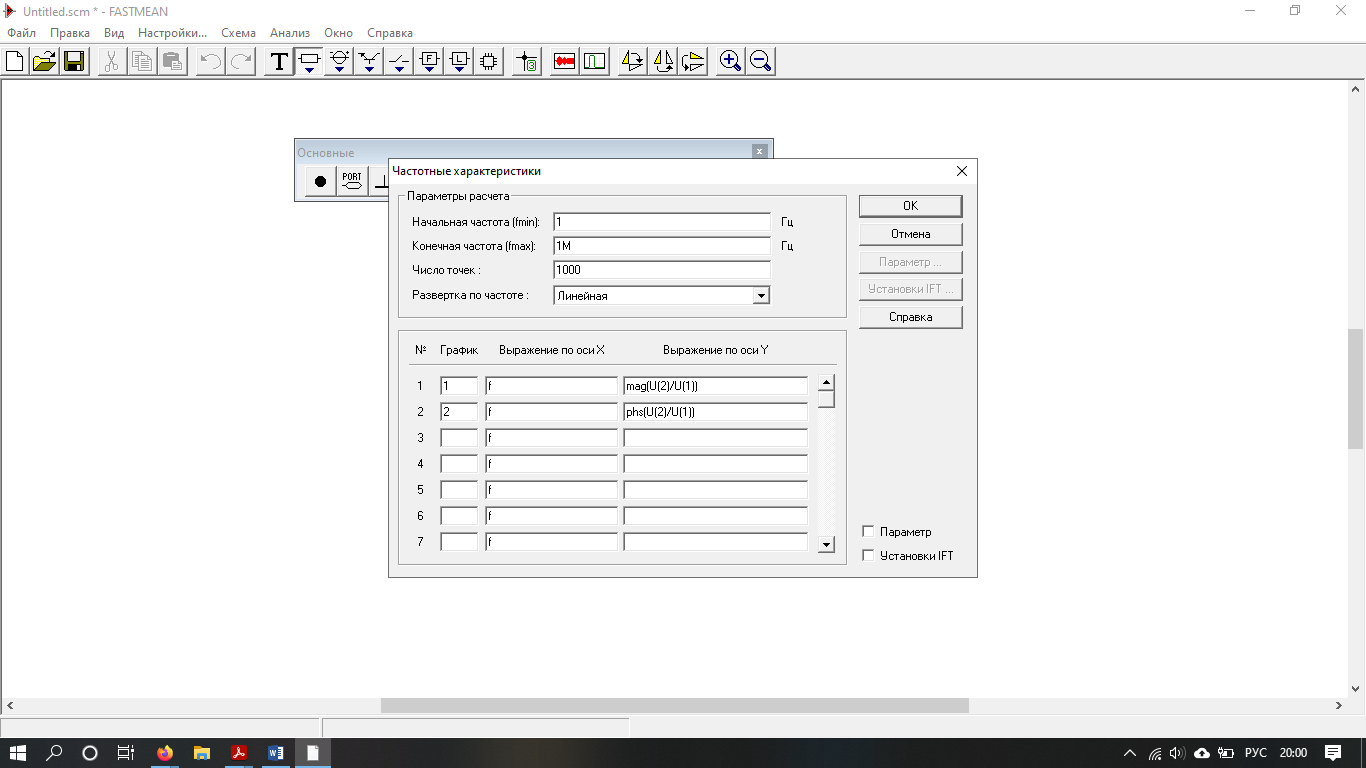Create a new schematic file

pos(15,62)
